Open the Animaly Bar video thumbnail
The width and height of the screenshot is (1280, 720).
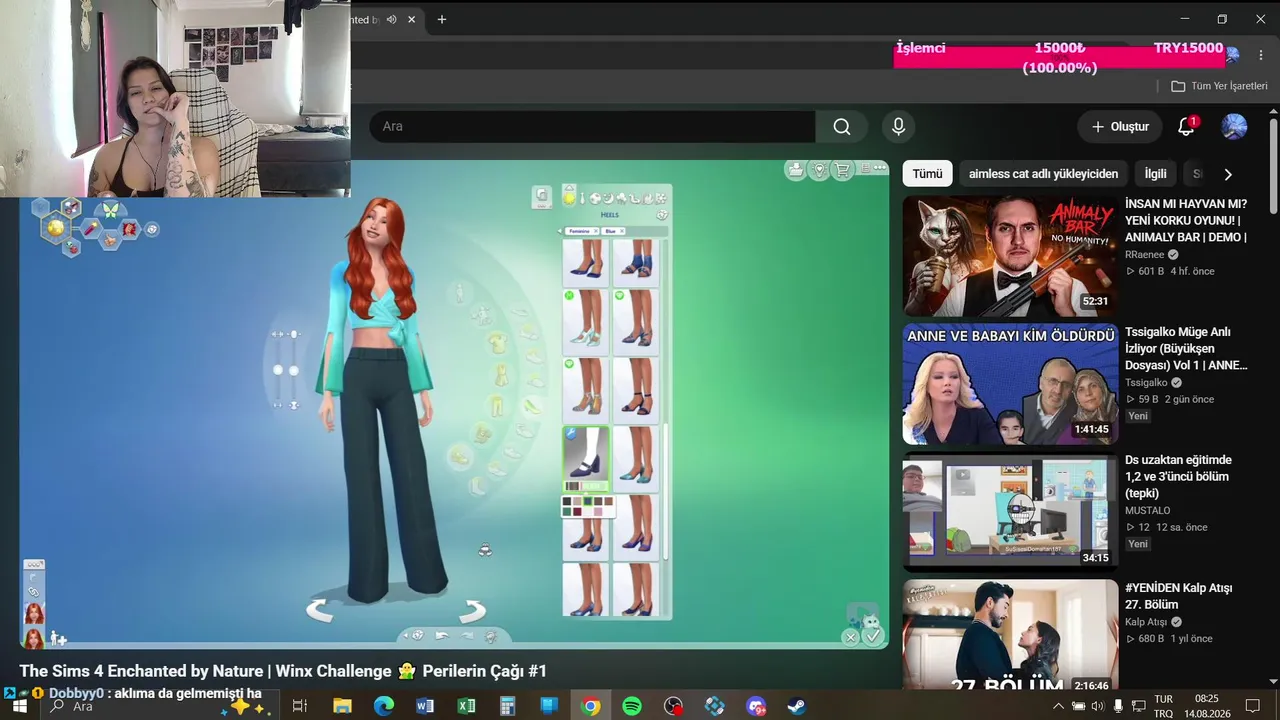click(x=1010, y=256)
